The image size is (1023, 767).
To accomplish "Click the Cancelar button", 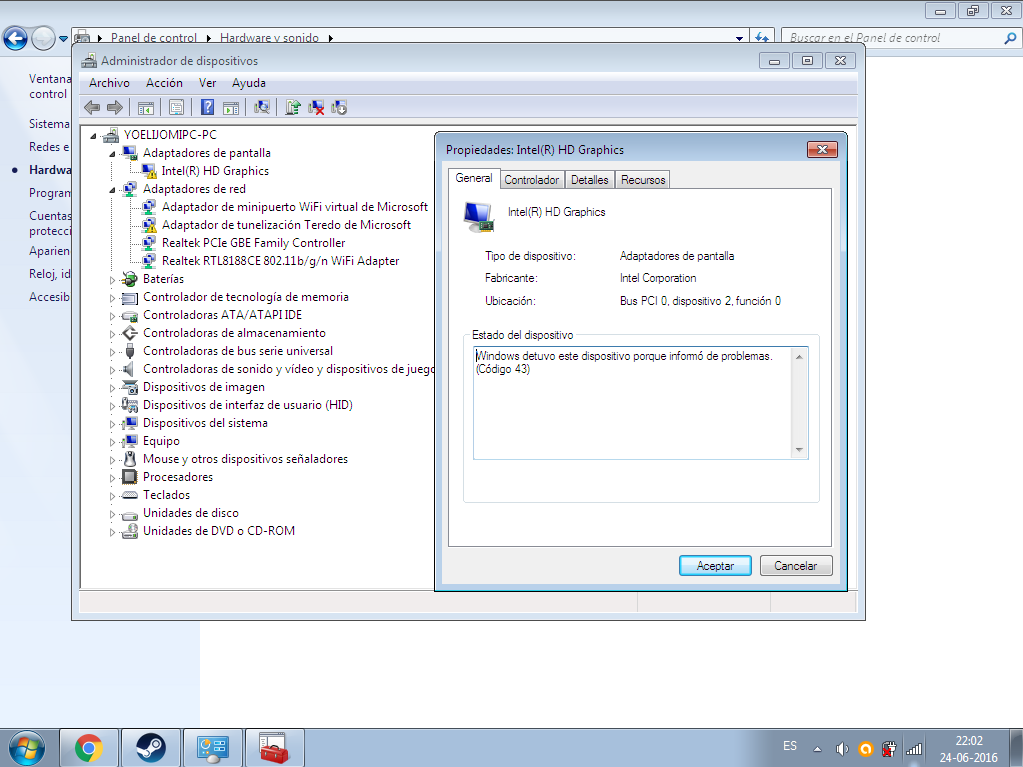I will click(796, 565).
